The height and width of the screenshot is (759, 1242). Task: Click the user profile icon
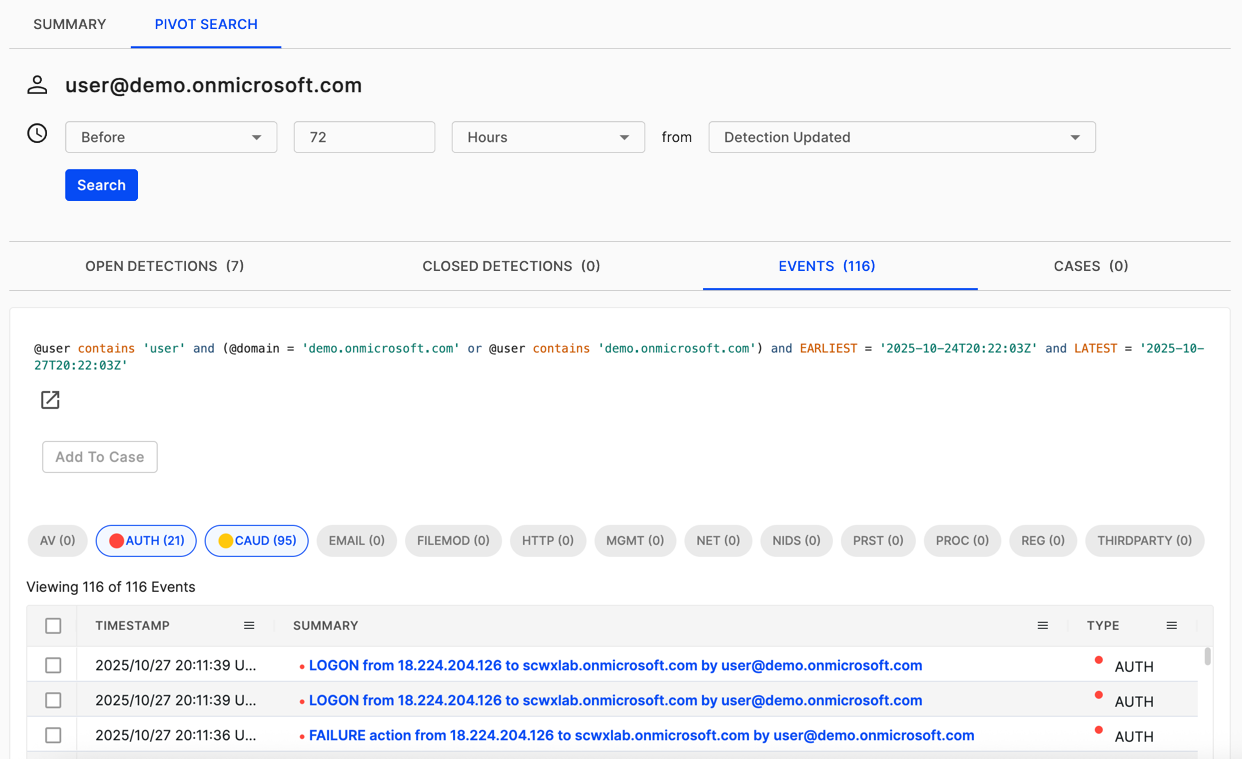point(37,85)
